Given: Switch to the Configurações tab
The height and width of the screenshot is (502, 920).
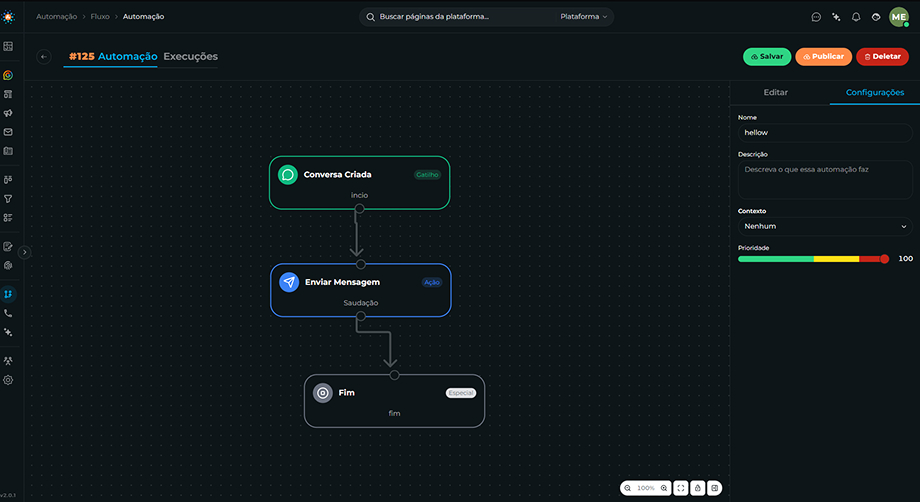Looking at the screenshot, I should 874,93.
